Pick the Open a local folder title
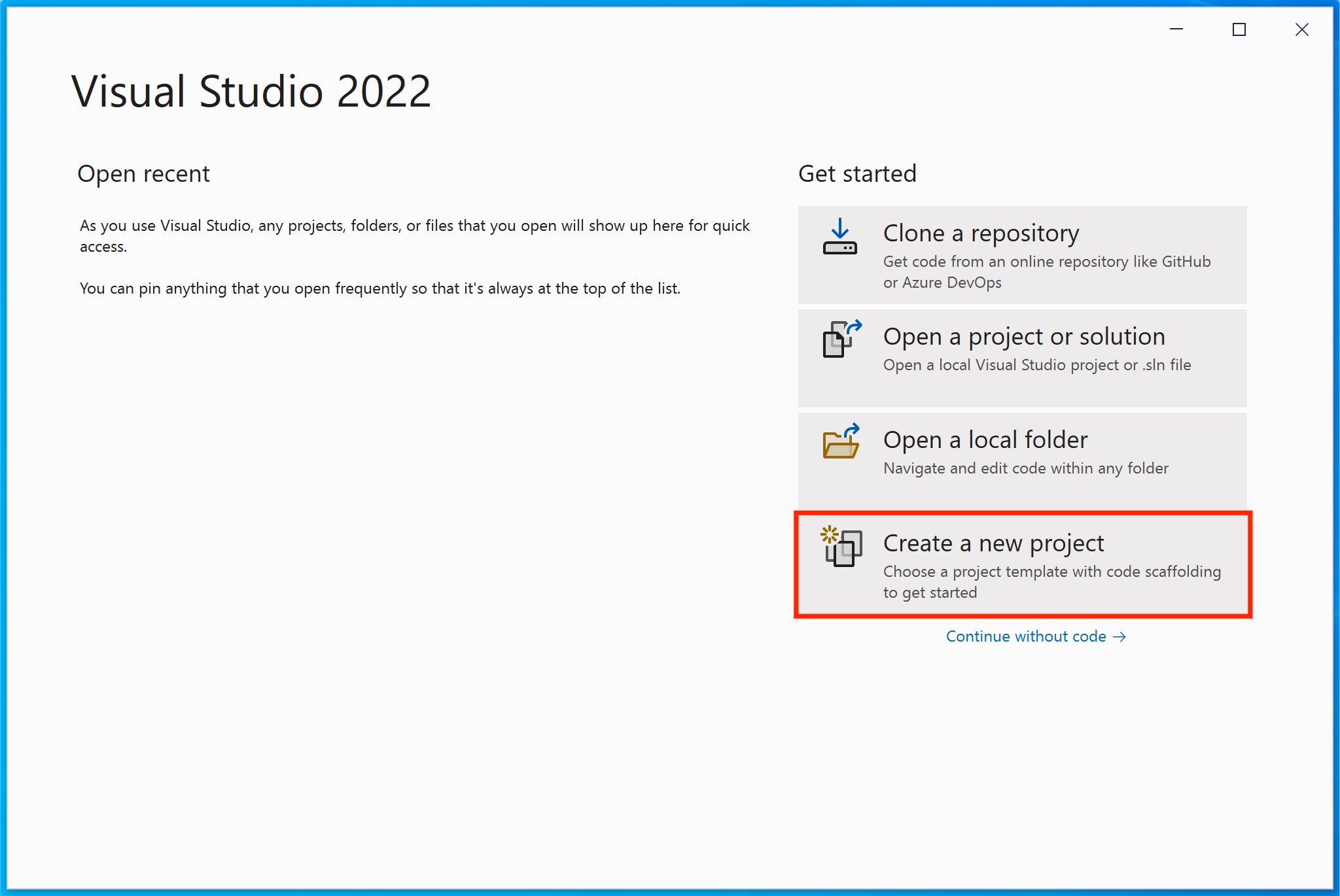The image size is (1340, 896). 985,440
